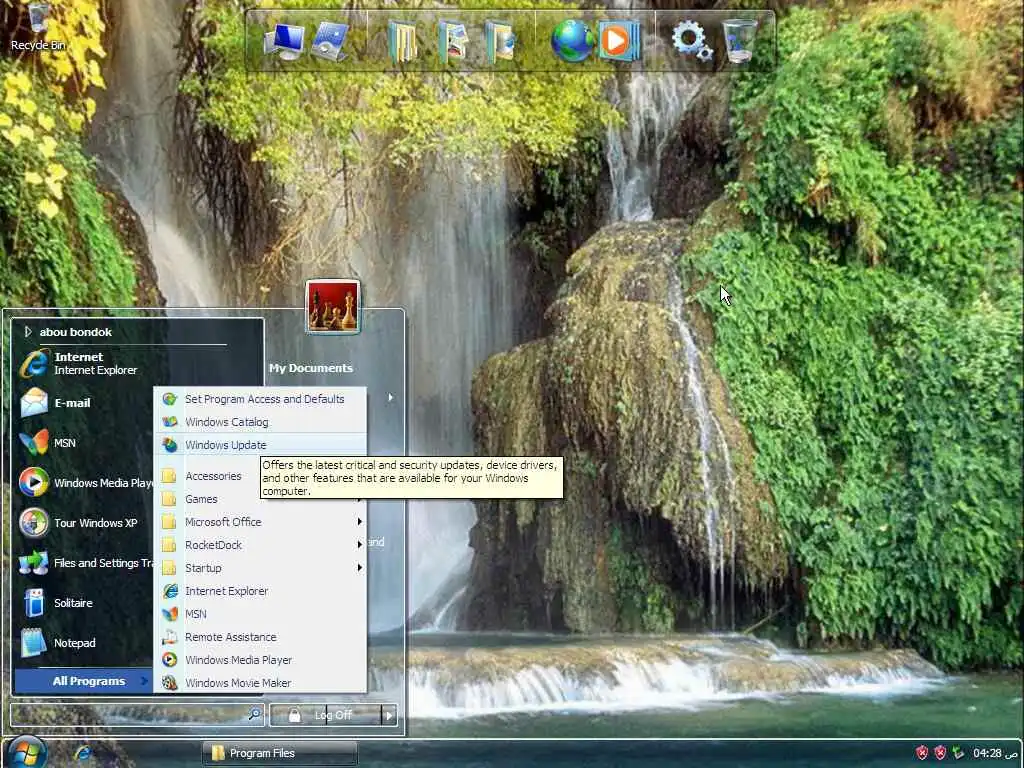Click the submenu arrow below My Documents
This screenshot has height=768, width=1024.
tap(391, 397)
